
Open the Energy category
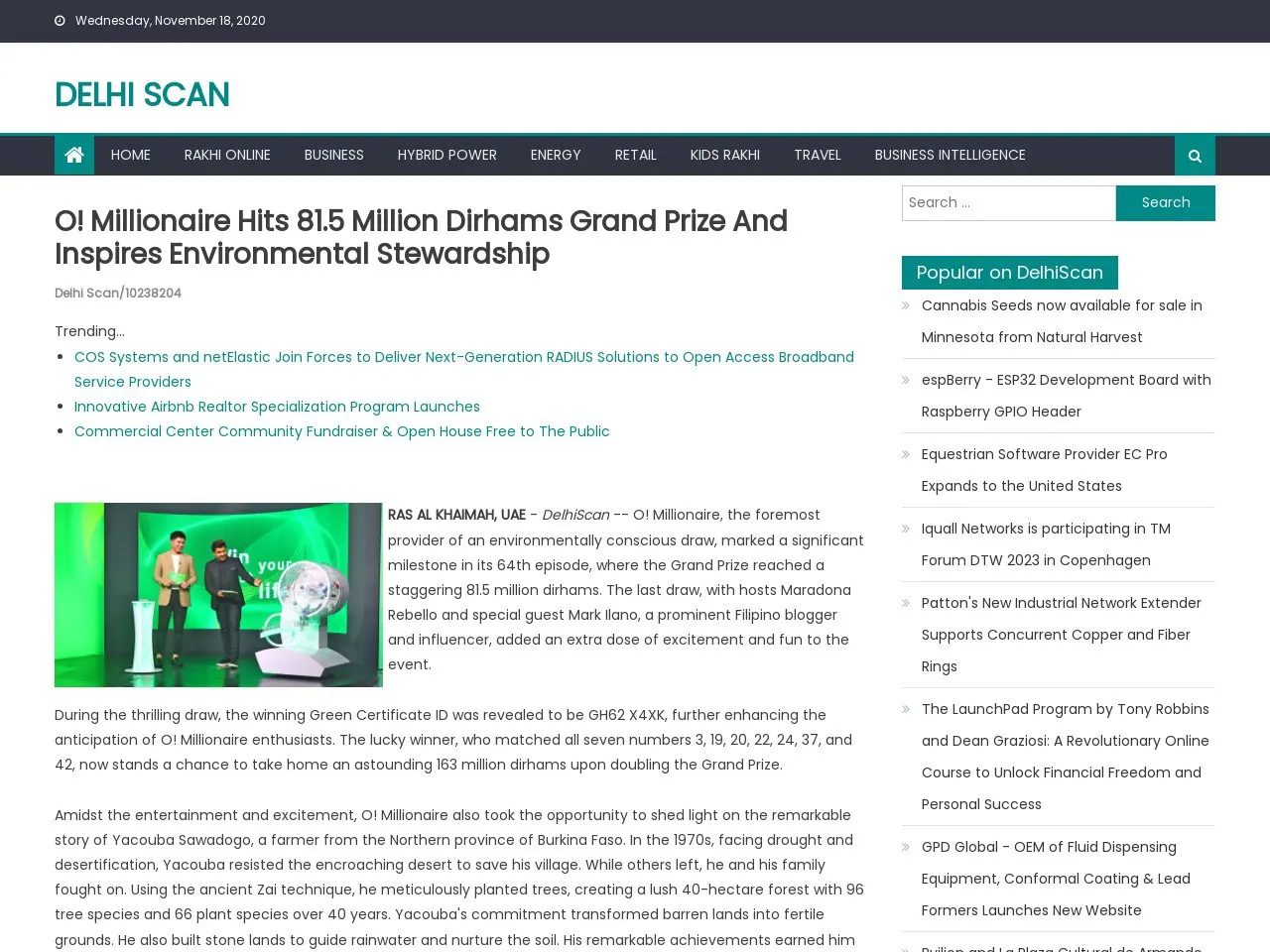(555, 155)
